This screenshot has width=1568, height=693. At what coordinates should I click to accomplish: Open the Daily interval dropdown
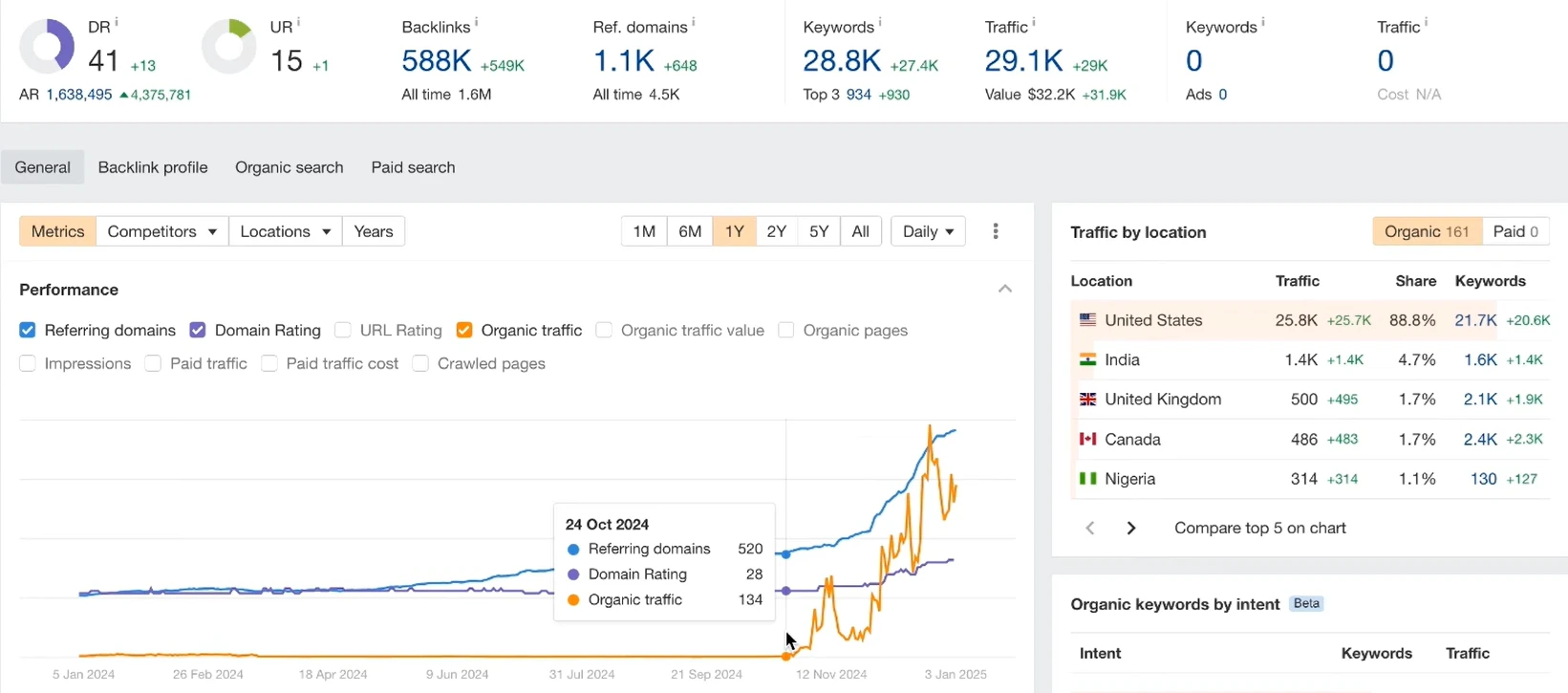tap(928, 231)
